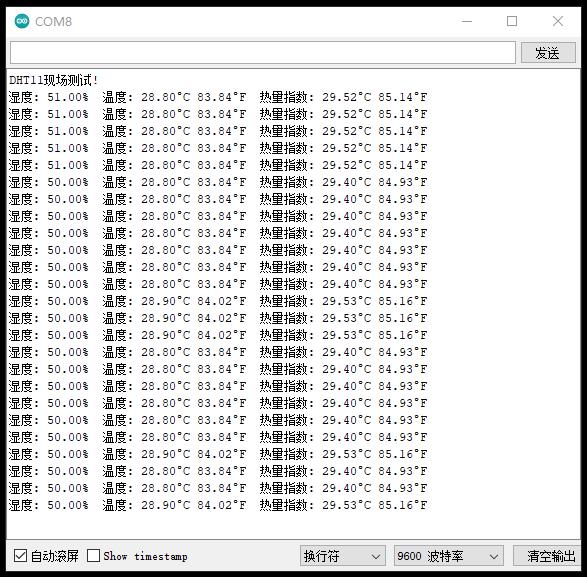The width and height of the screenshot is (587, 577).
Task: Click the arrow on the baud rate combo box
Action: (494, 557)
